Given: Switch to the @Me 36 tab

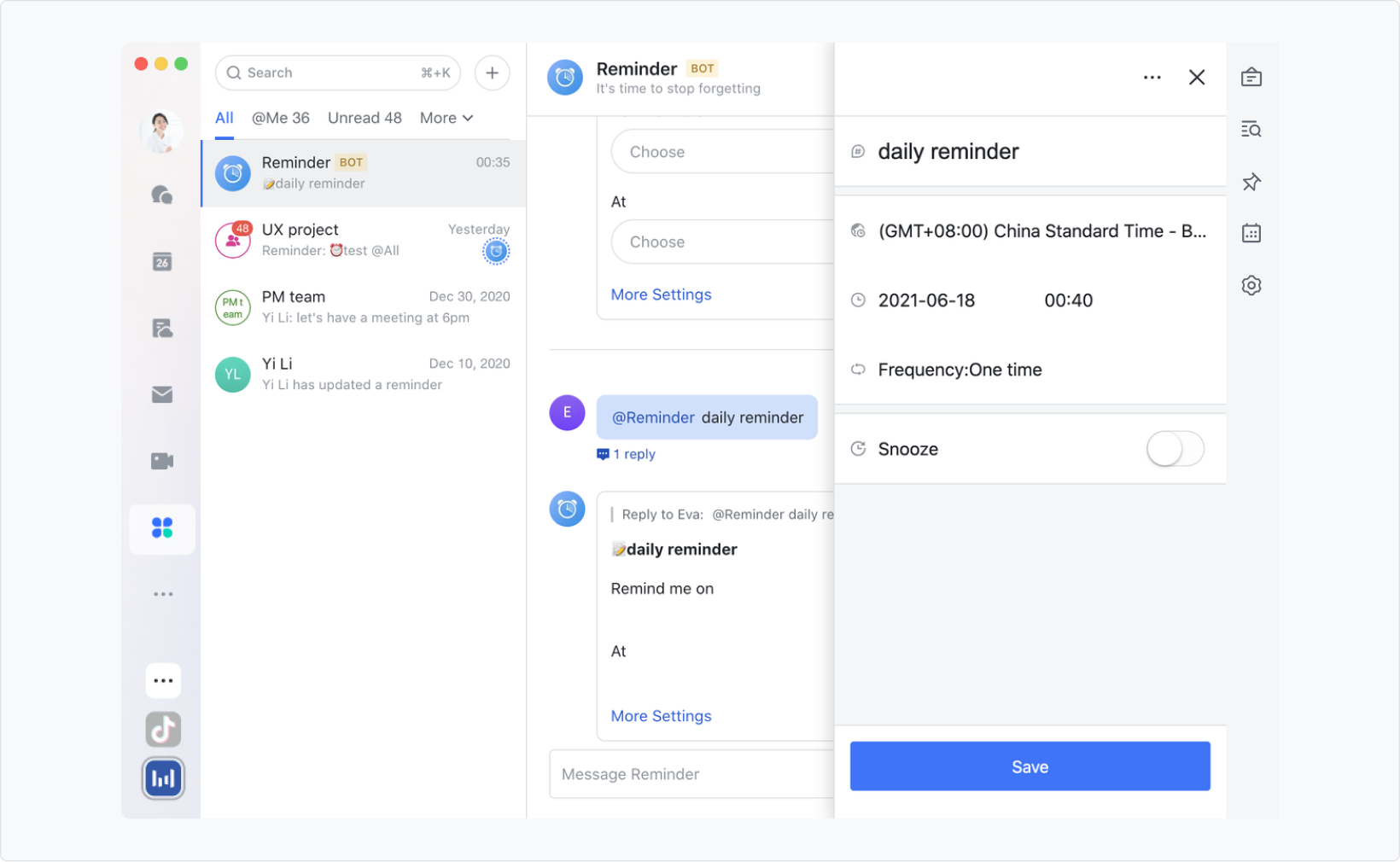Looking at the screenshot, I should [x=280, y=118].
